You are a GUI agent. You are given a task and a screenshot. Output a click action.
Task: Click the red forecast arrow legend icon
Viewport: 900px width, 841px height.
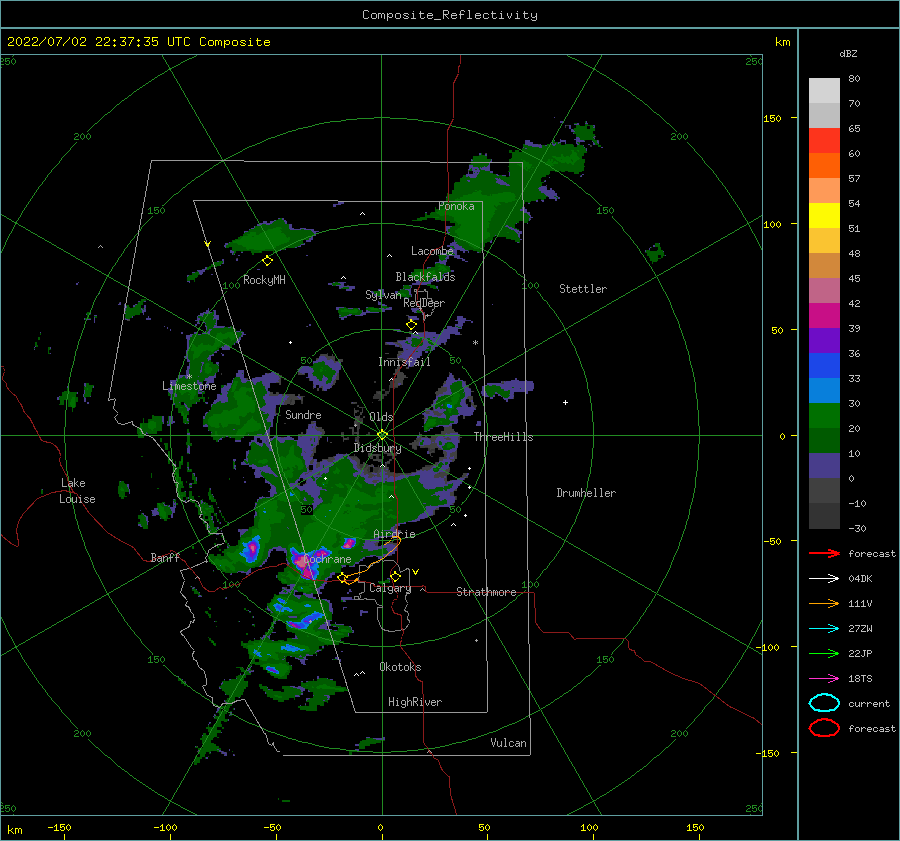(824, 553)
